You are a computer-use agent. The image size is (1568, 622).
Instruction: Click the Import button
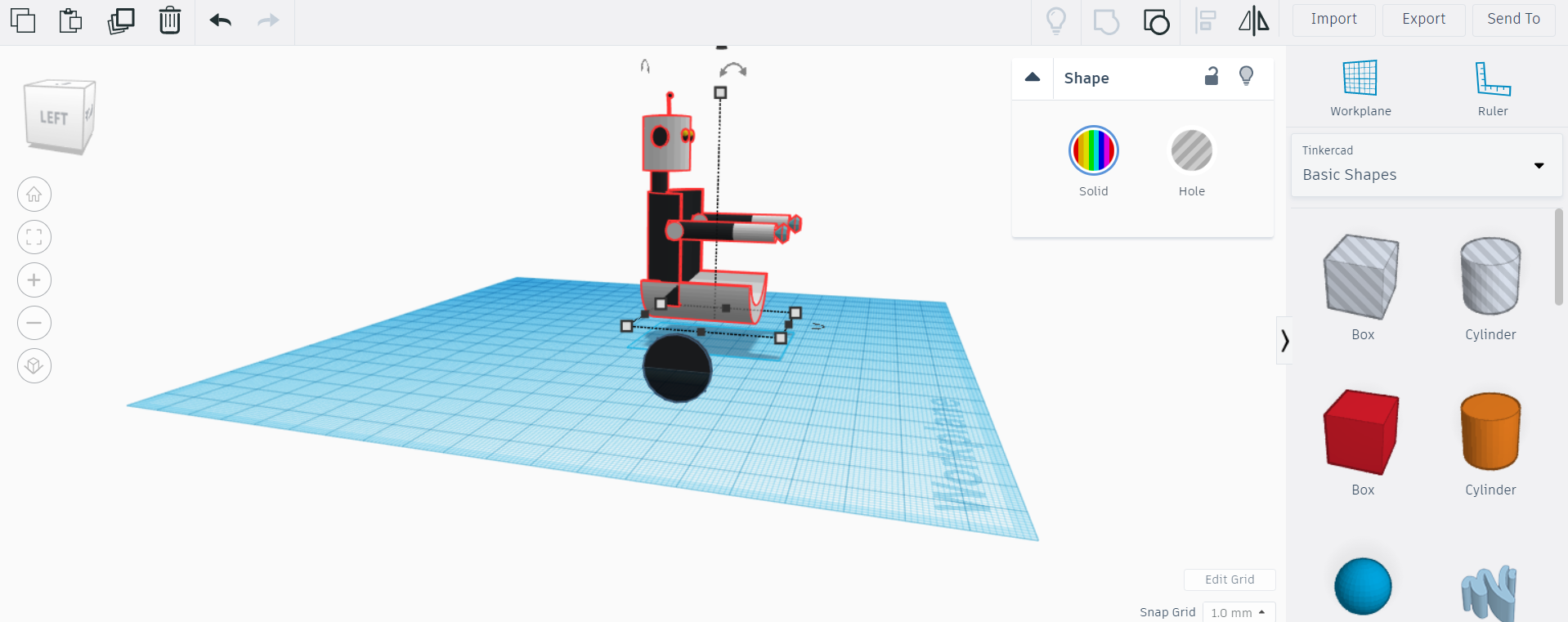1333,20
